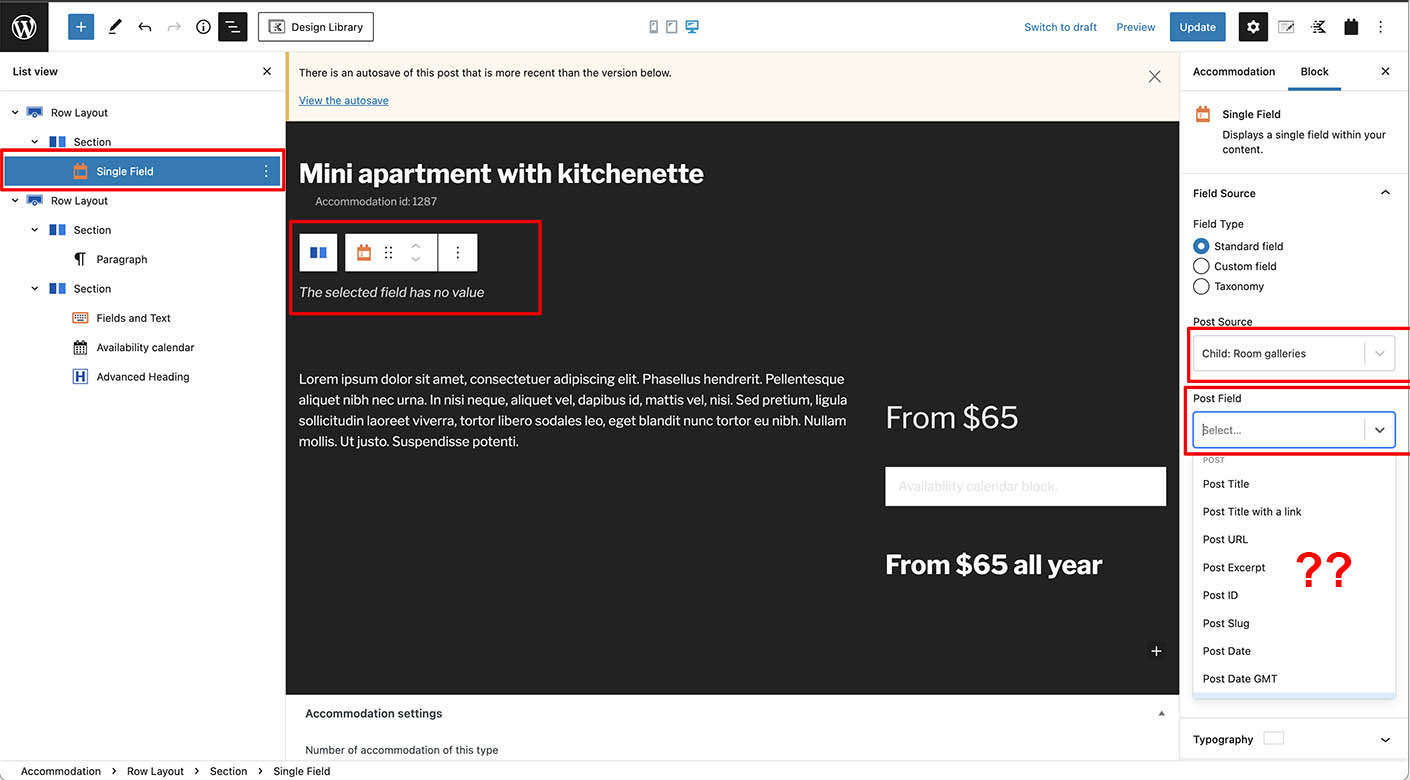Viewport: 1410px width, 780px height.
Task: Collapse the Field Source section
Action: [x=1385, y=193]
